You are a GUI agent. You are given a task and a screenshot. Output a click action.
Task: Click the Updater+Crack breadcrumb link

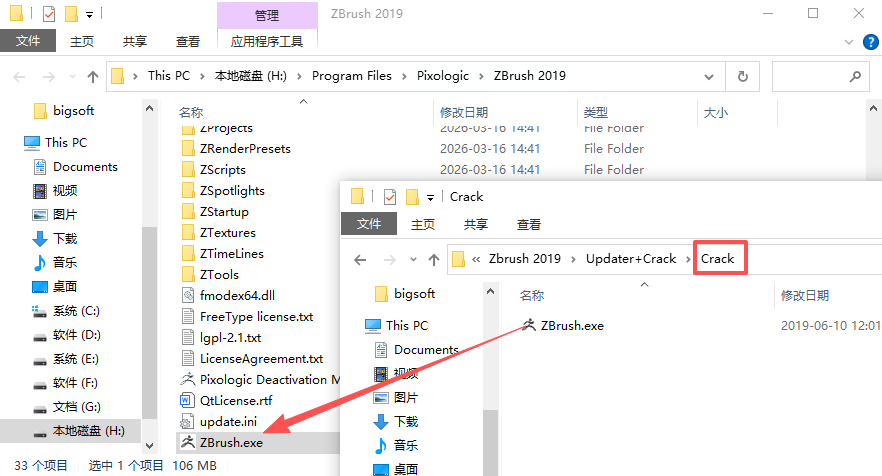[x=631, y=259]
